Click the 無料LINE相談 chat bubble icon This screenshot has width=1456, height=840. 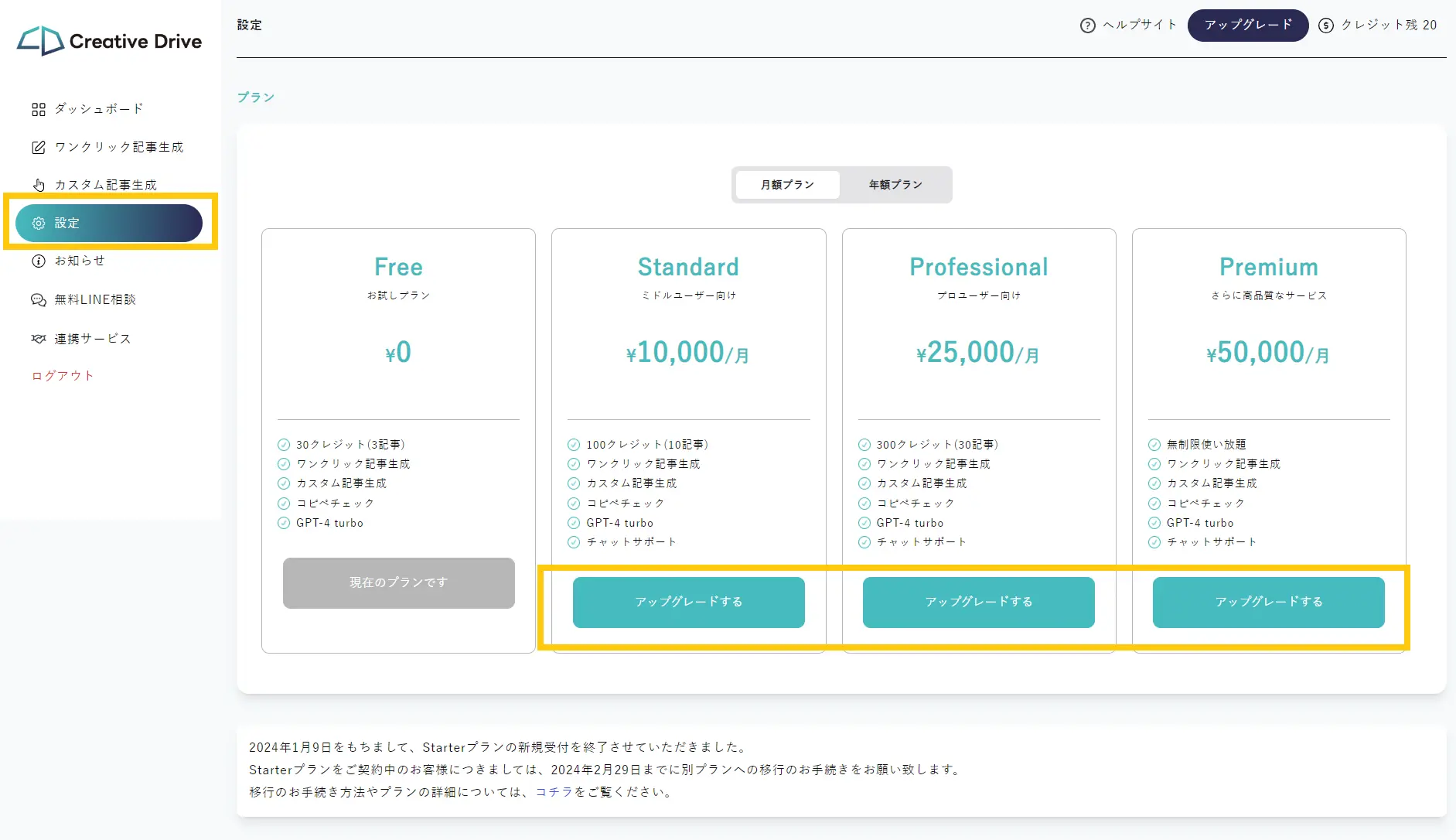pos(39,300)
